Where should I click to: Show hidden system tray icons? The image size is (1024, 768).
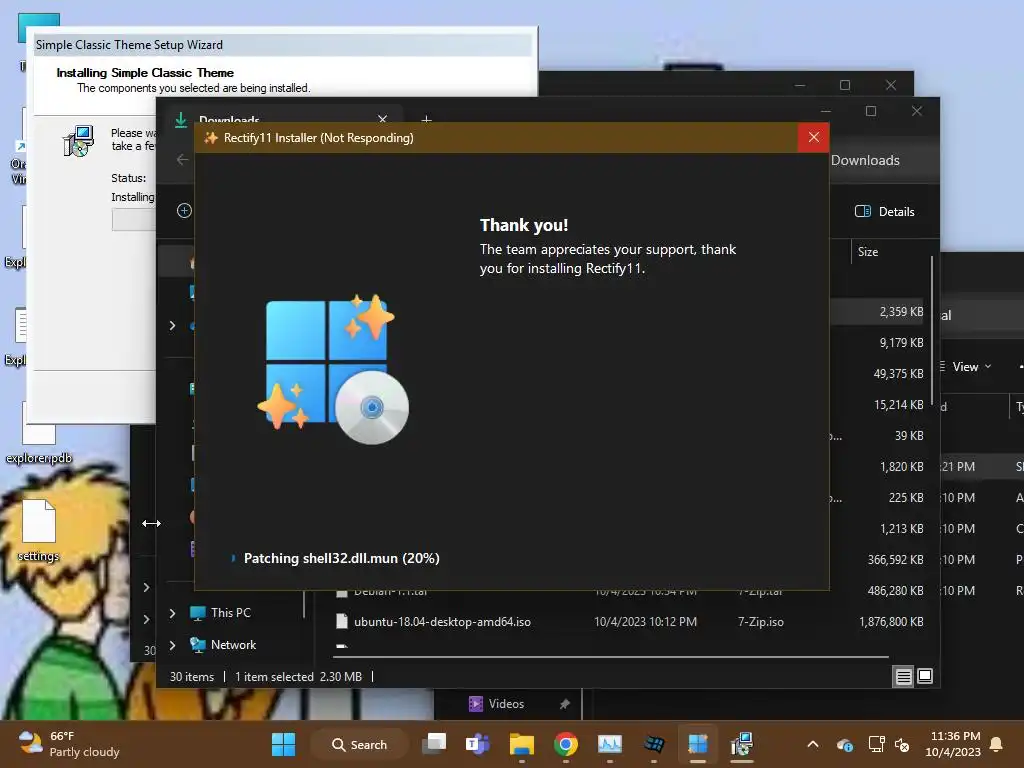click(813, 744)
